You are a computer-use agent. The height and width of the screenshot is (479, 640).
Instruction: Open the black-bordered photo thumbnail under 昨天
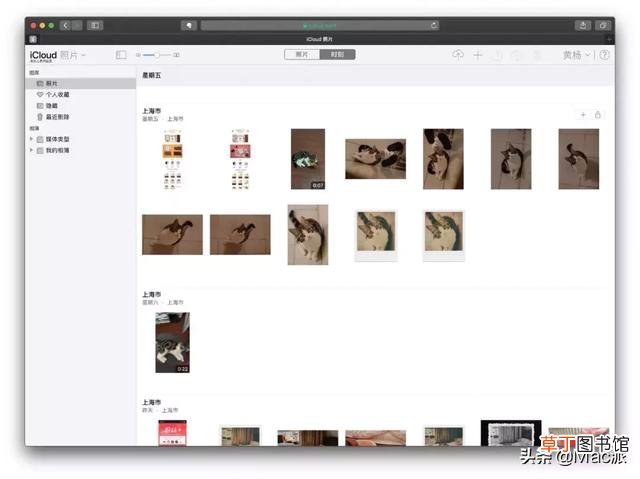point(511,433)
